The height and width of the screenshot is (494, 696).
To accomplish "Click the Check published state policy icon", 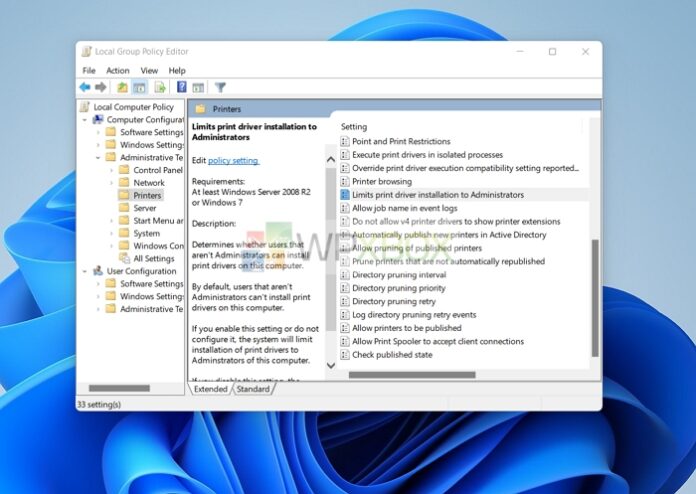I will (x=345, y=355).
